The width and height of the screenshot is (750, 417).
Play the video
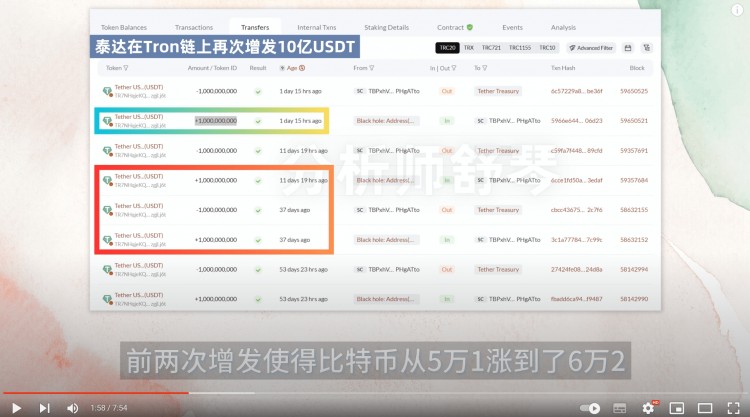click(16, 408)
